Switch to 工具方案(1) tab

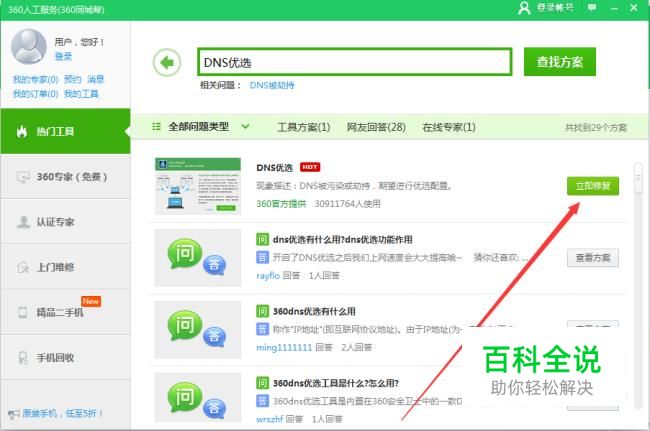(303, 127)
